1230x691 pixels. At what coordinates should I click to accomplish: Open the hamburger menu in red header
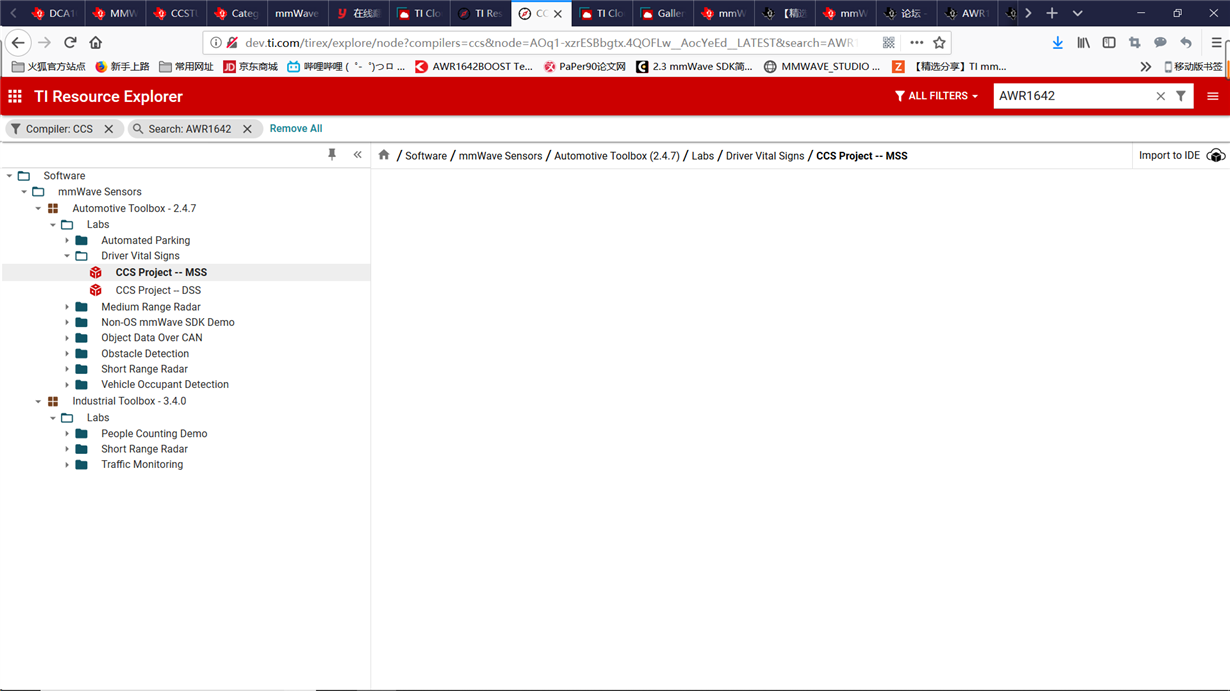point(1213,96)
